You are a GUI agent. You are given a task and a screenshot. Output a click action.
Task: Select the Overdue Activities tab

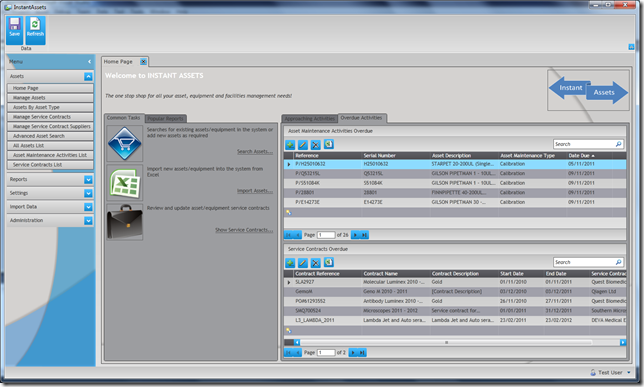pyautogui.click(x=361, y=118)
